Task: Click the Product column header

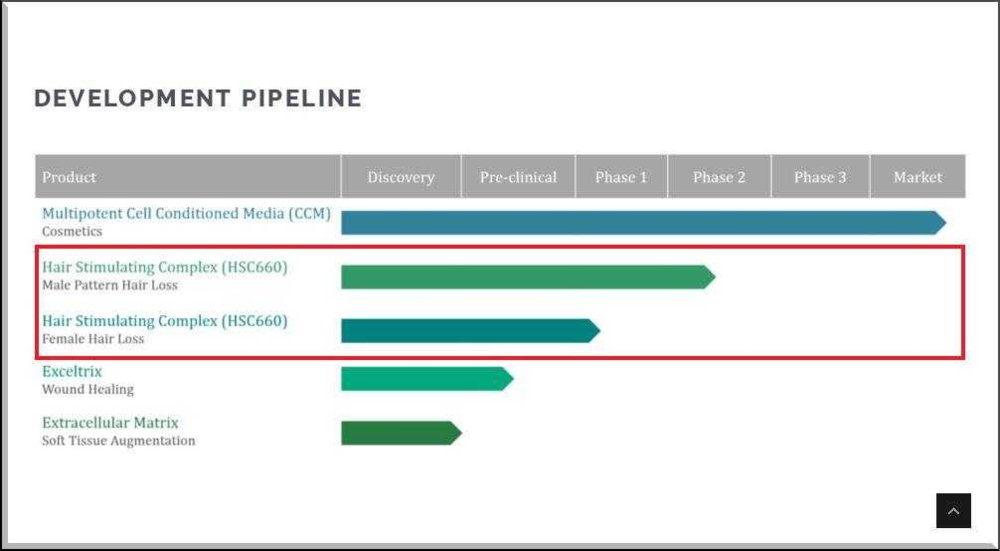Action: 69,177
